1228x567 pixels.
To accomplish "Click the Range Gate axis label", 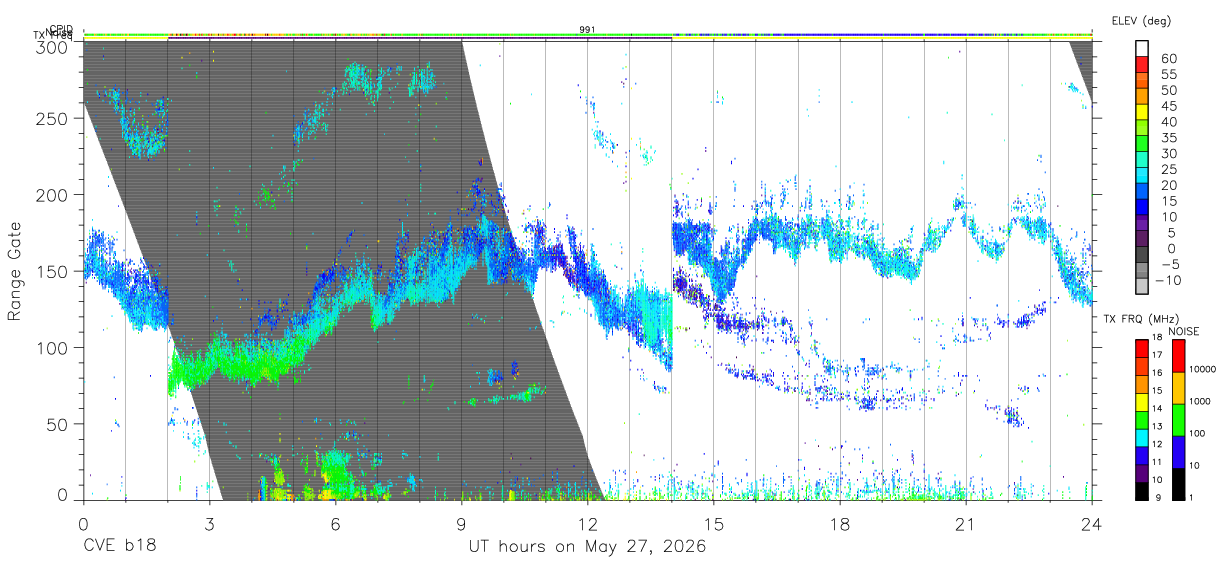I will click(15, 272).
